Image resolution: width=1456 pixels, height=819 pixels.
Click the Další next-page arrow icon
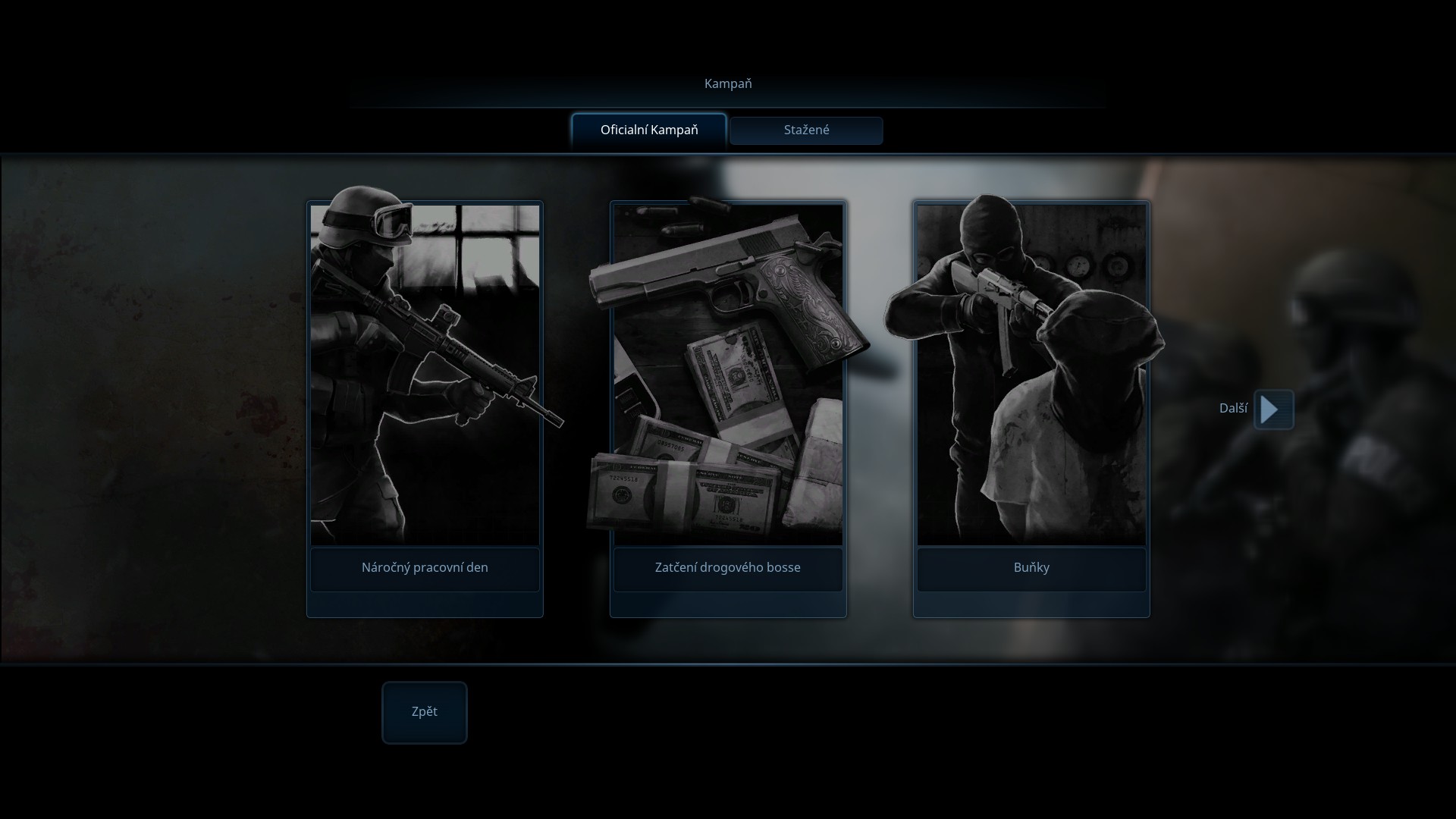1273,409
